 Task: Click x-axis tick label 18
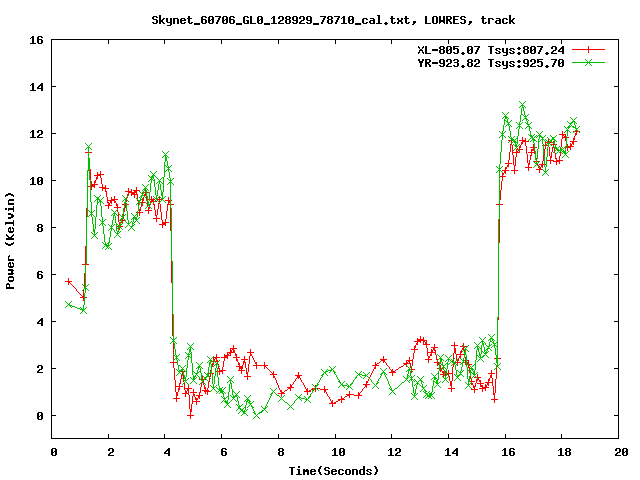pos(564,452)
